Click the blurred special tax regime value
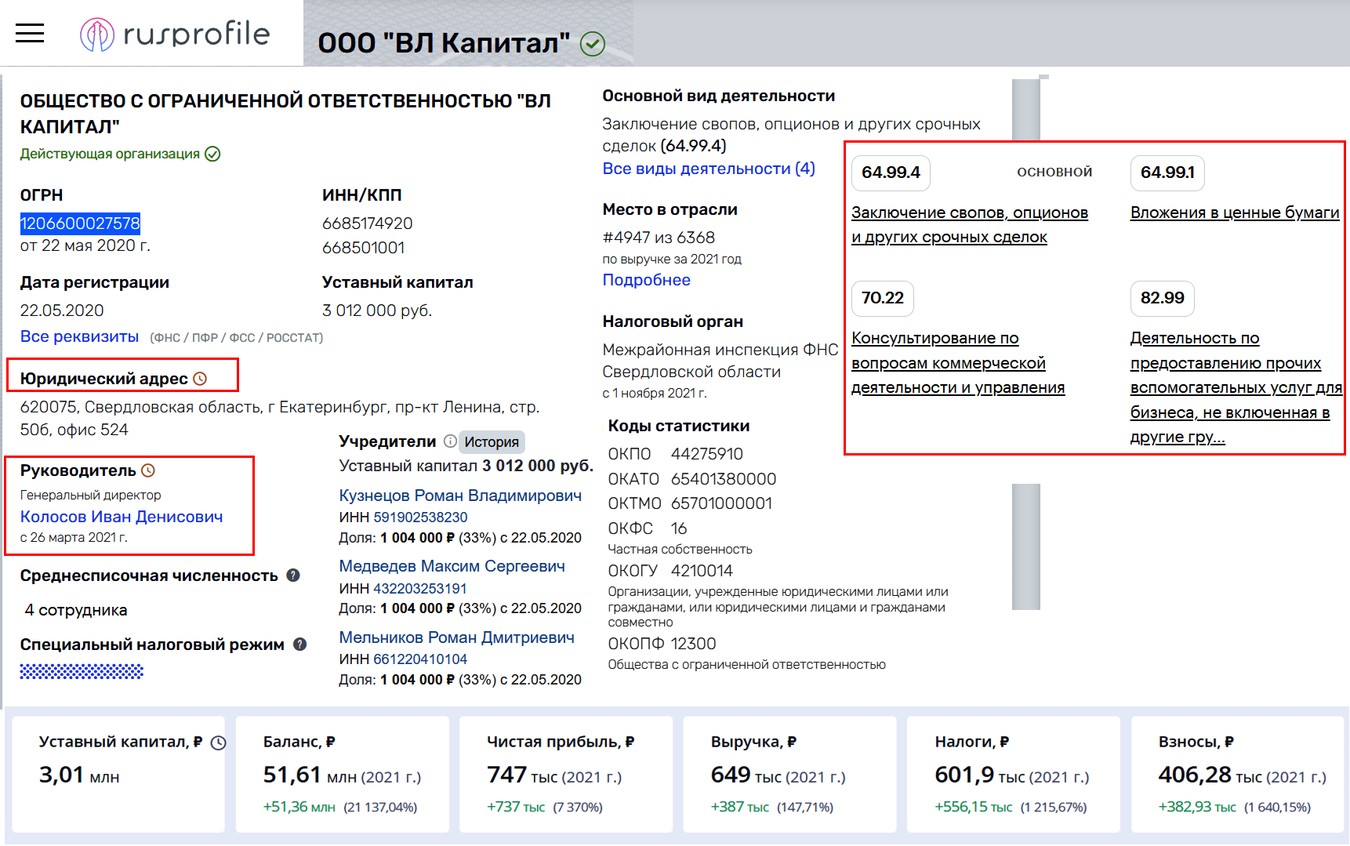Image resolution: width=1350 pixels, height=846 pixels. click(x=81, y=671)
